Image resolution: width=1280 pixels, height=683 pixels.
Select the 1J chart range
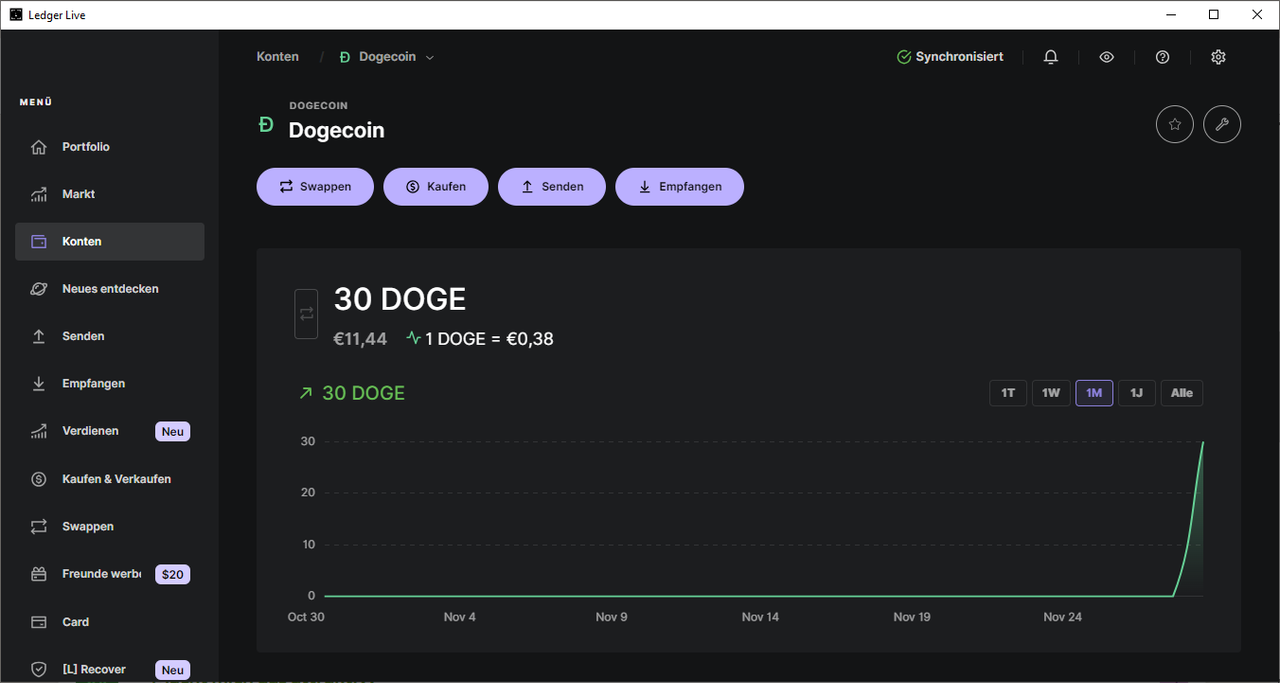point(1137,393)
